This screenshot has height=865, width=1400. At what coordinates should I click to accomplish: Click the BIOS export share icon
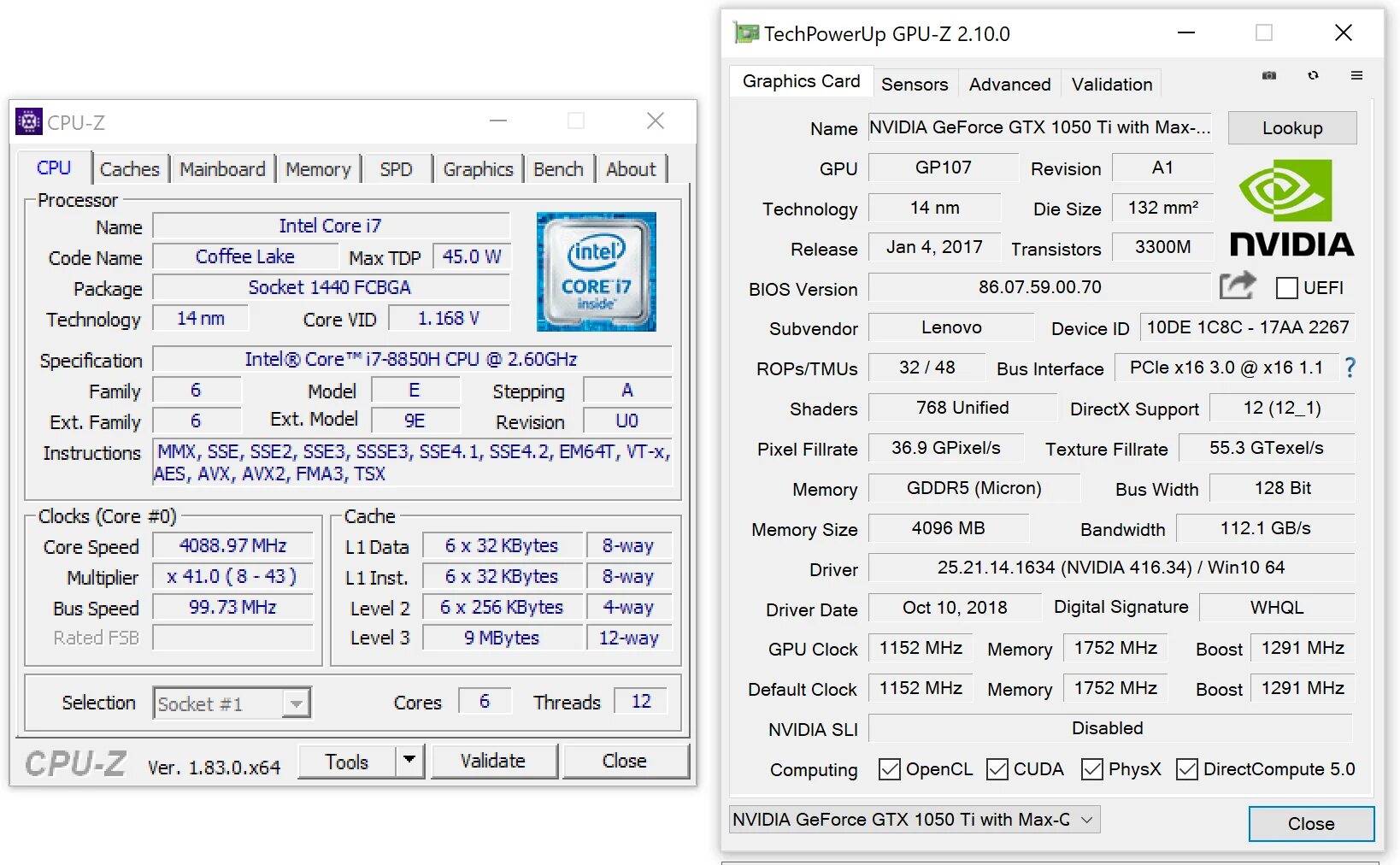1238,285
